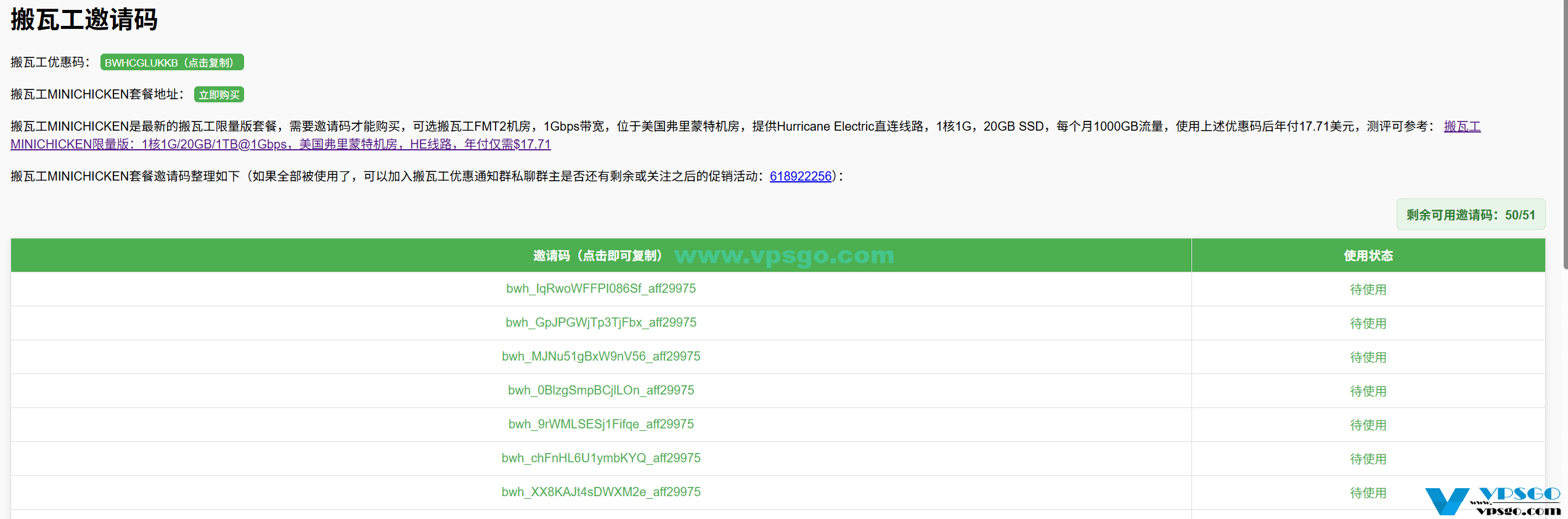1568x519 pixels.
Task: Copy invite code bwh_GpJPGWjTp3TjFbx_aff29975
Action: pos(601,322)
